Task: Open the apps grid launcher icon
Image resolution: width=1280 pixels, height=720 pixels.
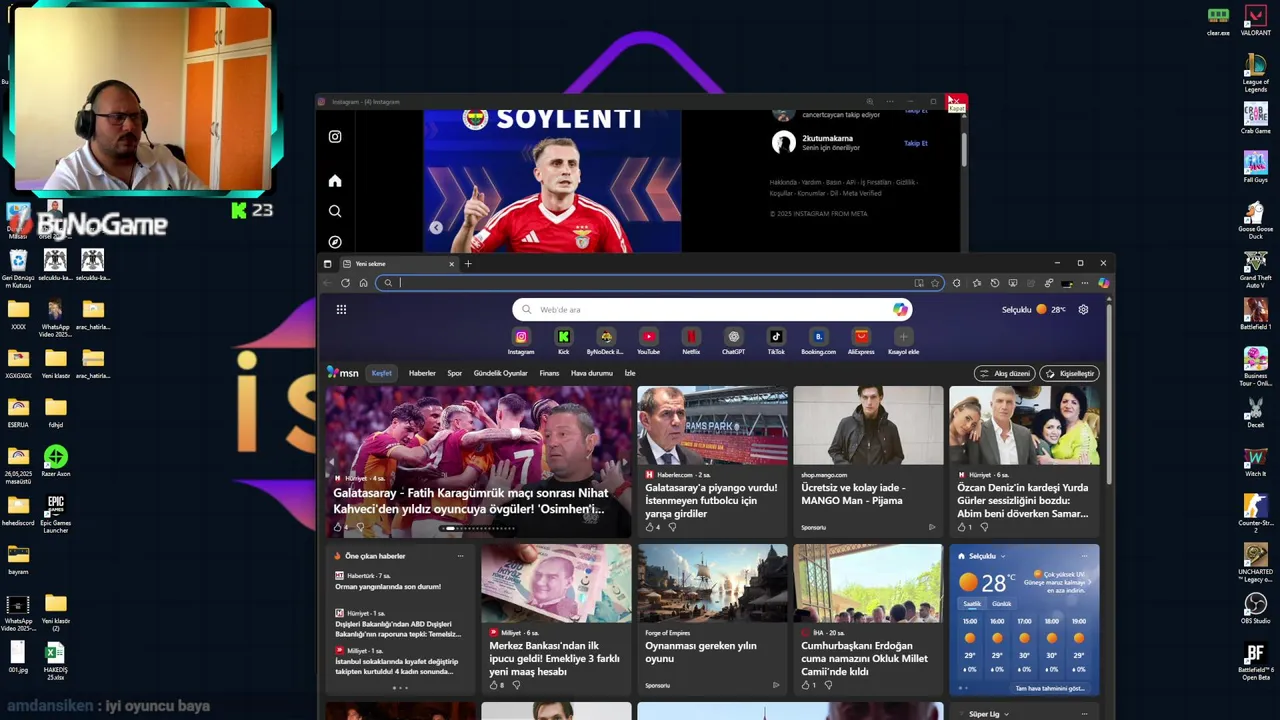Action: click(x=341, y=310)
